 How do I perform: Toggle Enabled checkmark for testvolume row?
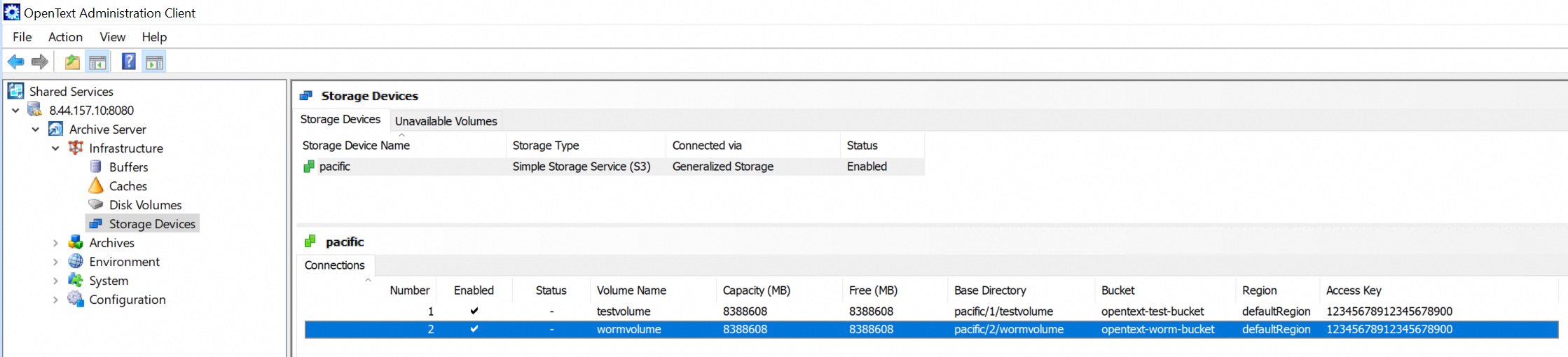pyautogui.click(x=474, y=311)
